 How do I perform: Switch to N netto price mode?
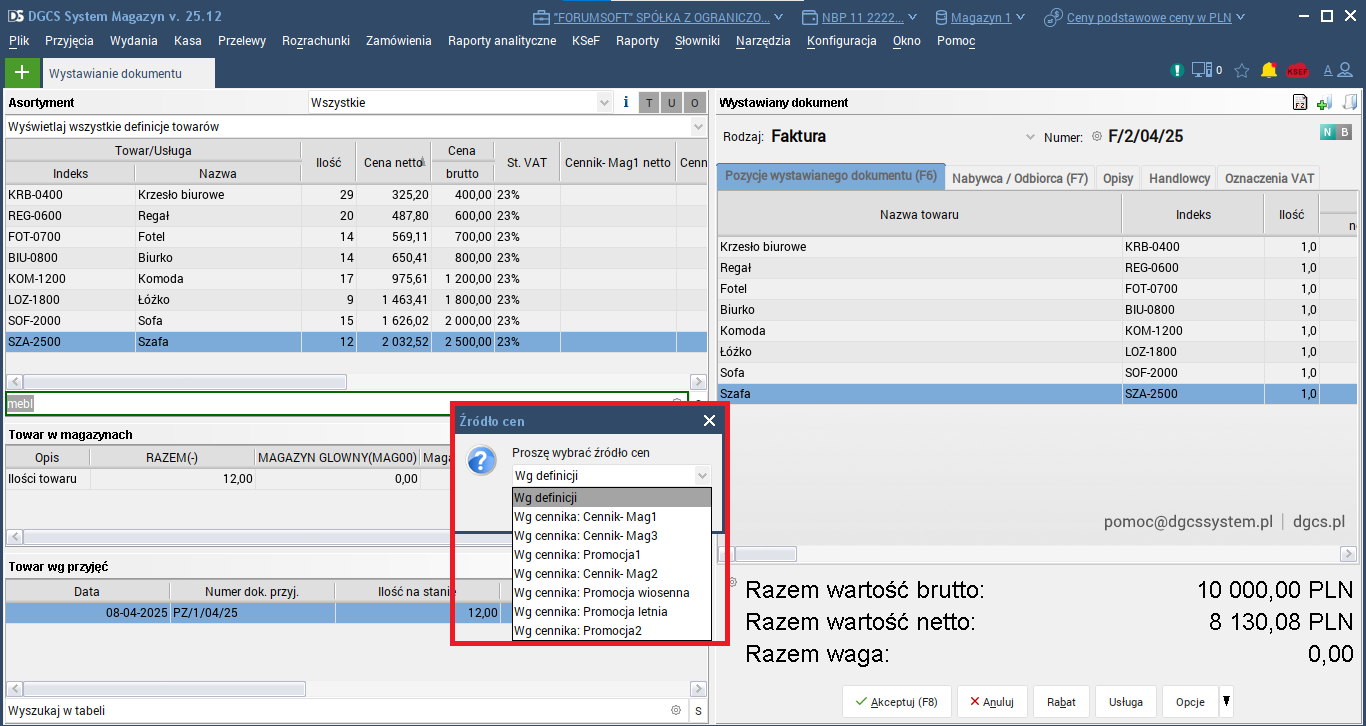point(1327,132)
